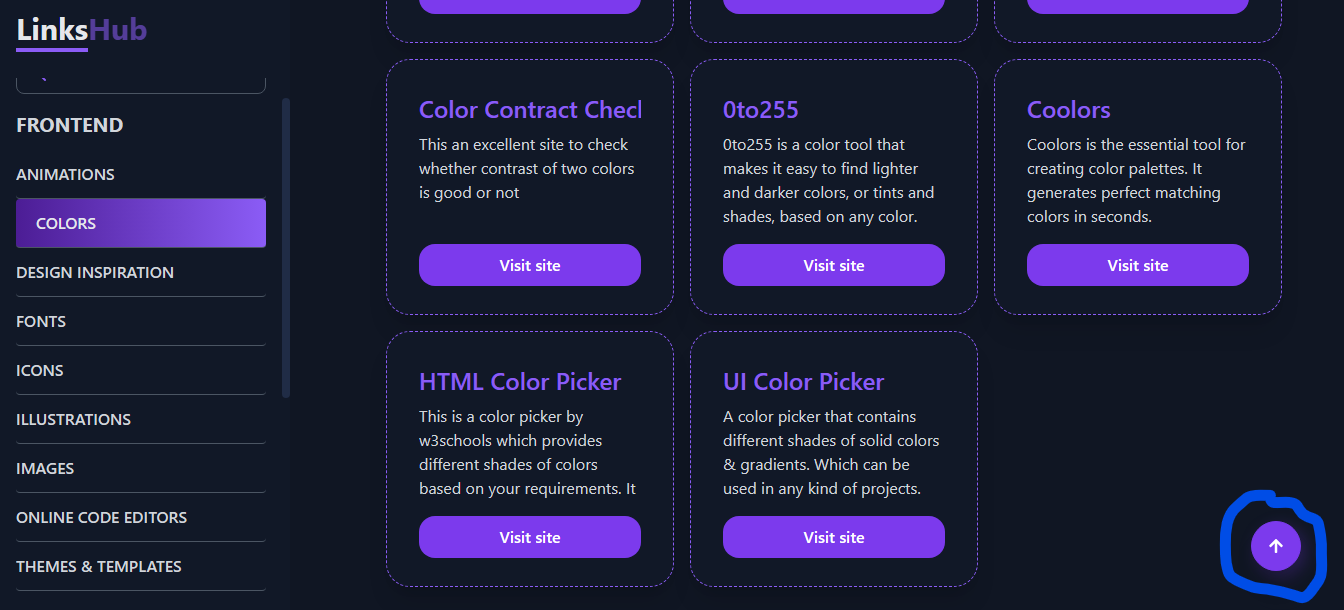The width and height of the screenshot is (1344, 610).
Task: Click the FRONTEND section heading
Action: point(69,125)
